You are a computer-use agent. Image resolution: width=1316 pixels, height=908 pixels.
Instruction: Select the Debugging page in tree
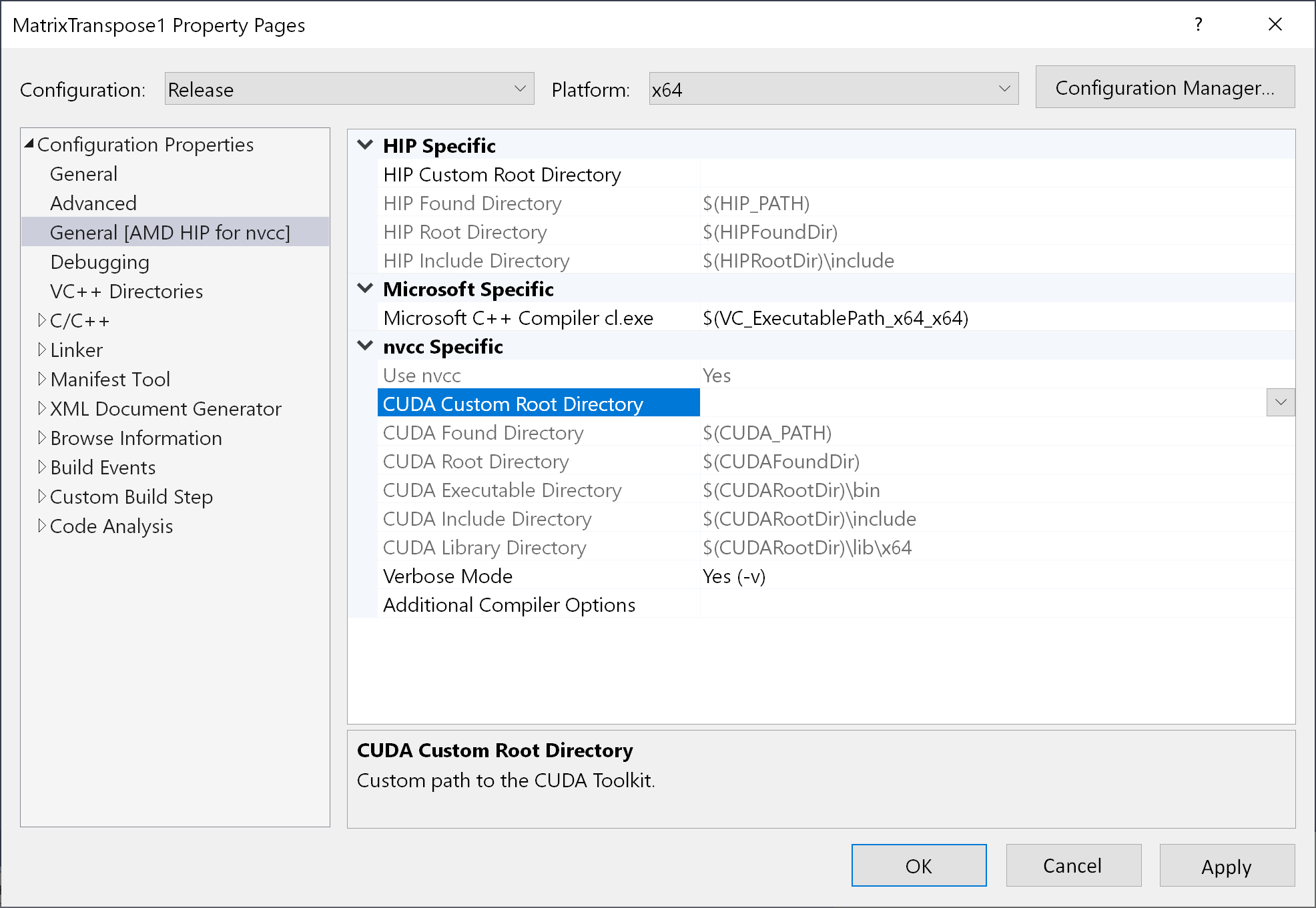click(x=99, y=262)
